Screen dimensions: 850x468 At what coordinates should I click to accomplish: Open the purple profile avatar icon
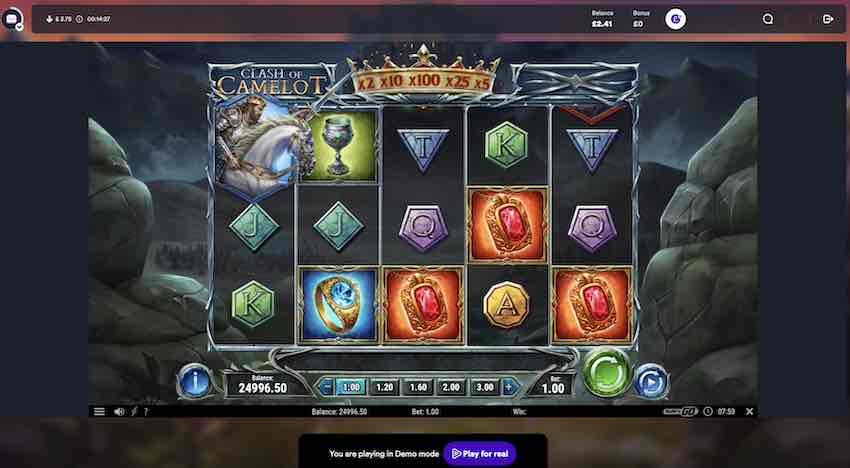[x=675, y=19]
